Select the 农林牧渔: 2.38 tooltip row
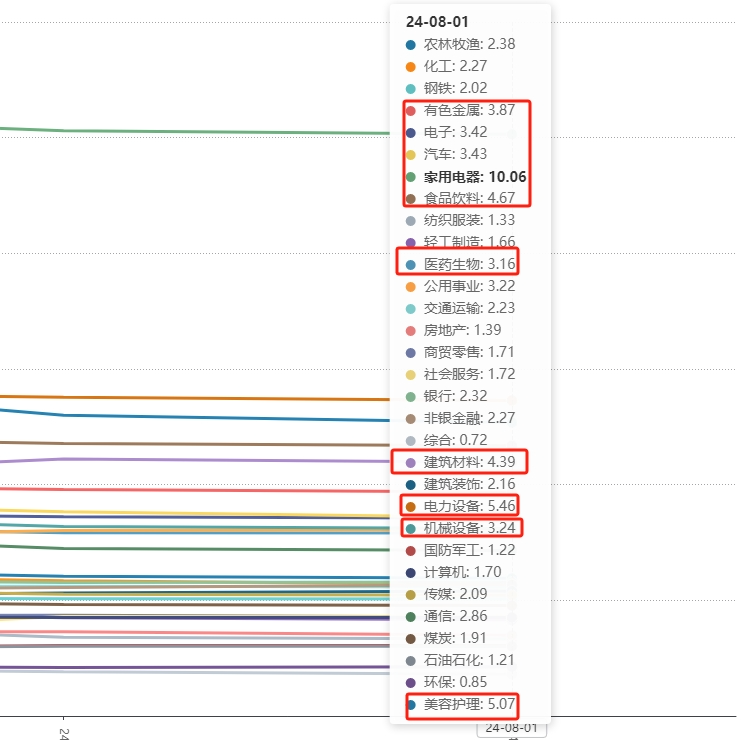This screenshot has width=756, height=740. click(460, 44)
